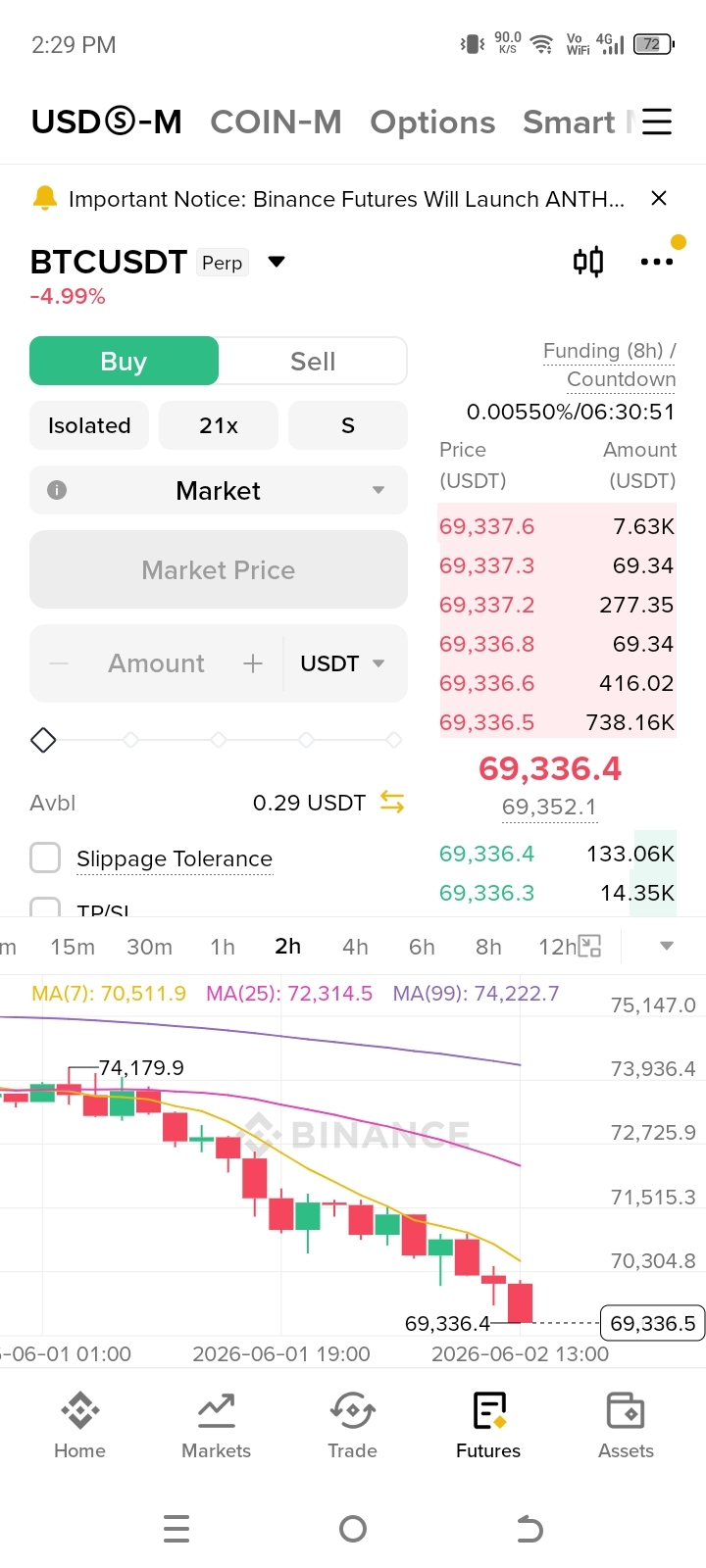This screenshot has height=1568, width=706.
Task: Switch order side to Sell
Action: pos(313,362)
